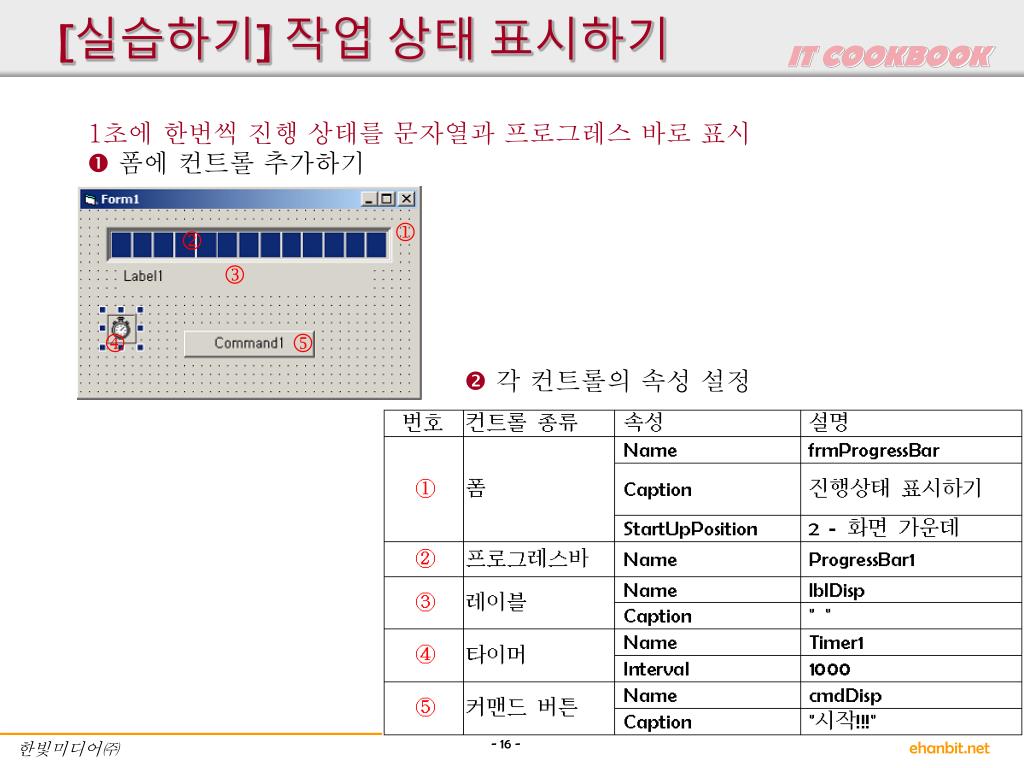Screen dimensions: 1024x768
Task: Maximize the Form1 window
Action: [x=387, y=199]
